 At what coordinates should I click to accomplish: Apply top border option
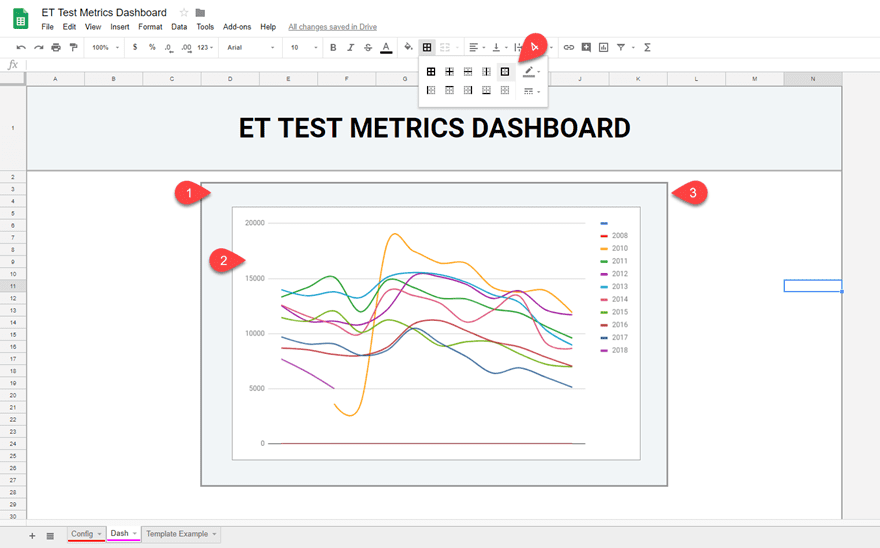450,90
